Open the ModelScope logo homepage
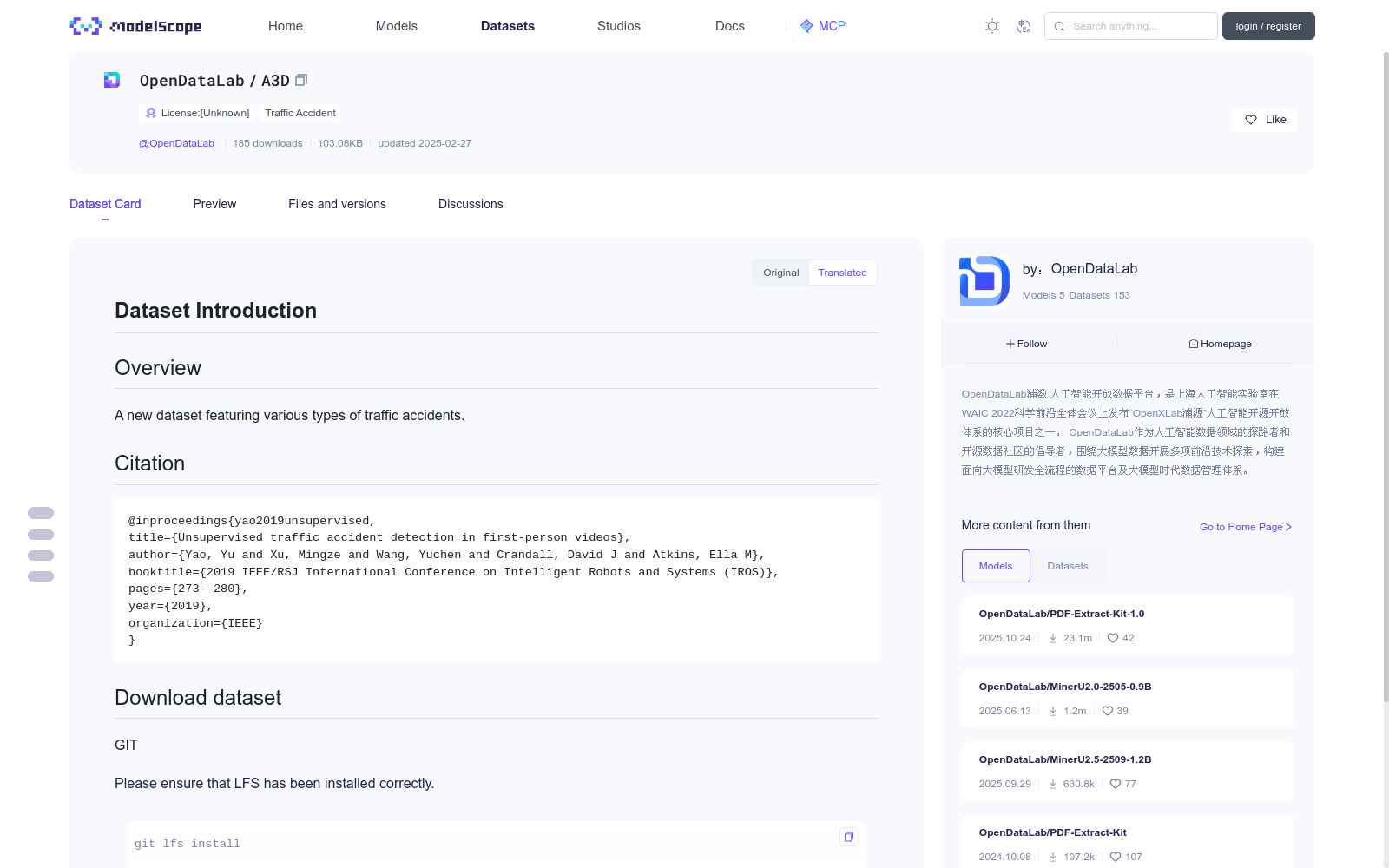Image resolution: width=1389 pixels, height=868 pixels. [135, 26]
